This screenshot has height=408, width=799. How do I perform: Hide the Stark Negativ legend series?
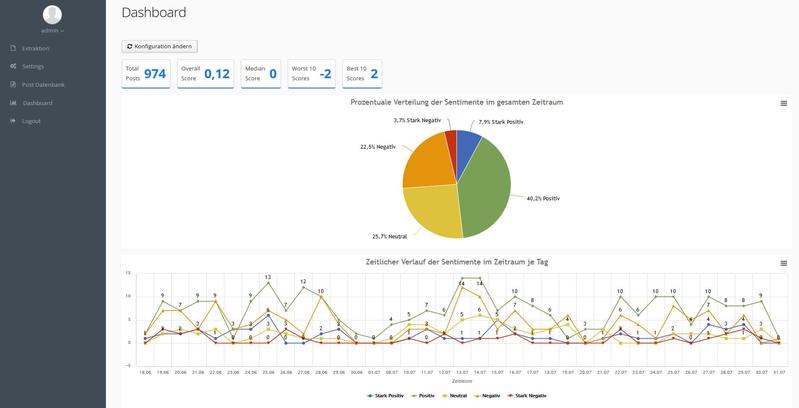(527, 396)
